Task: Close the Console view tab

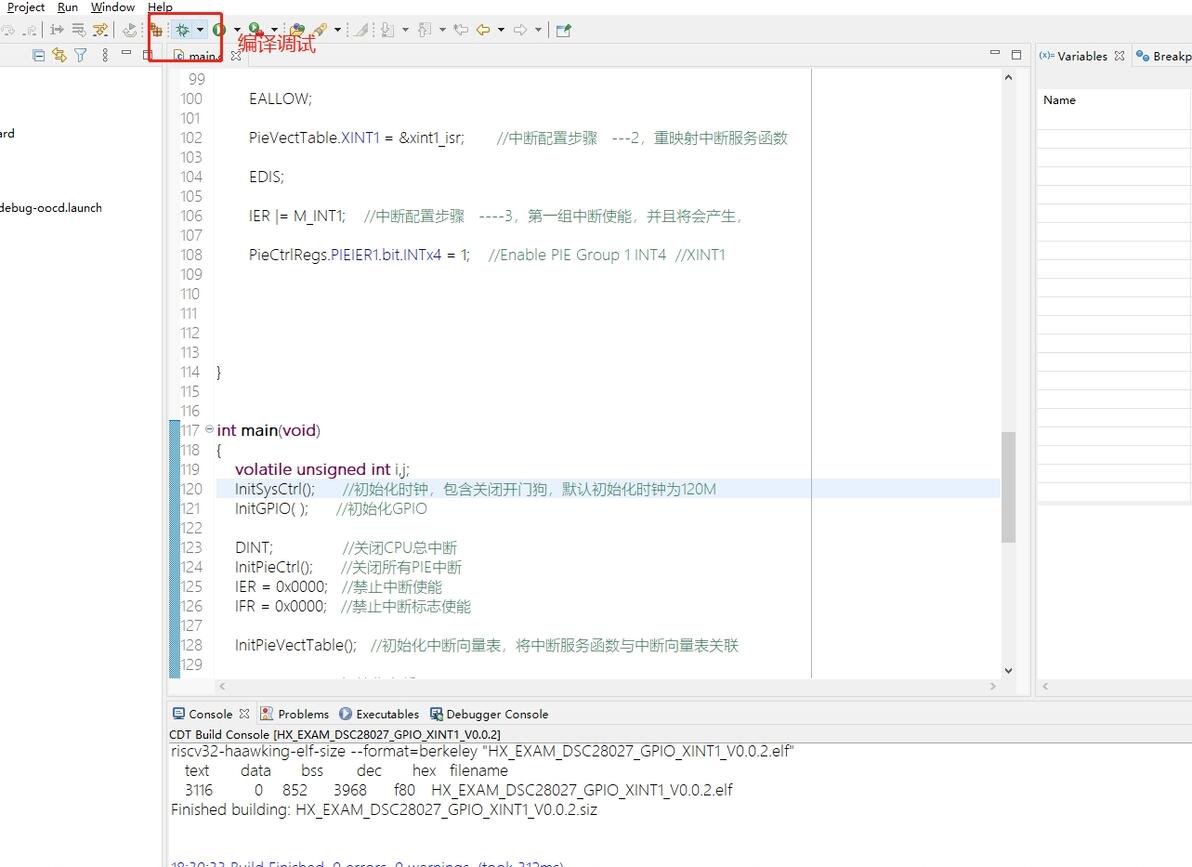Action: pos(244,713)
